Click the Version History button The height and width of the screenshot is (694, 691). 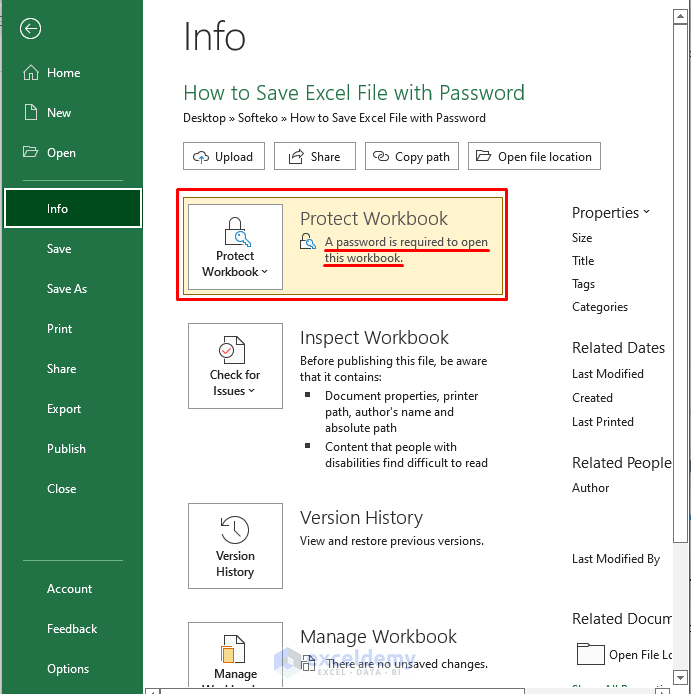[235, 547]
